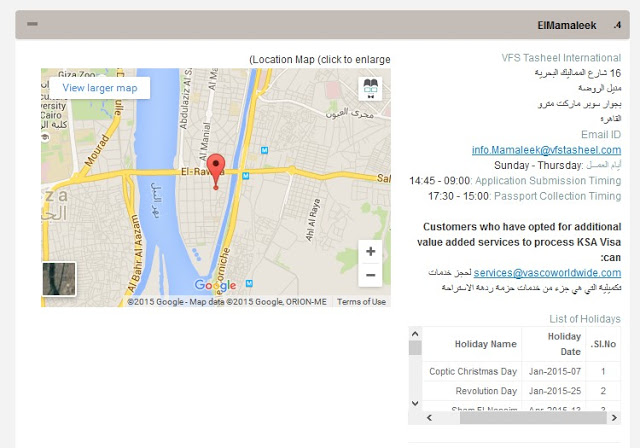The width and height of the screenshot is (640, 448).
Task: Click the Mourad street label on map
Action: [97, 150]
